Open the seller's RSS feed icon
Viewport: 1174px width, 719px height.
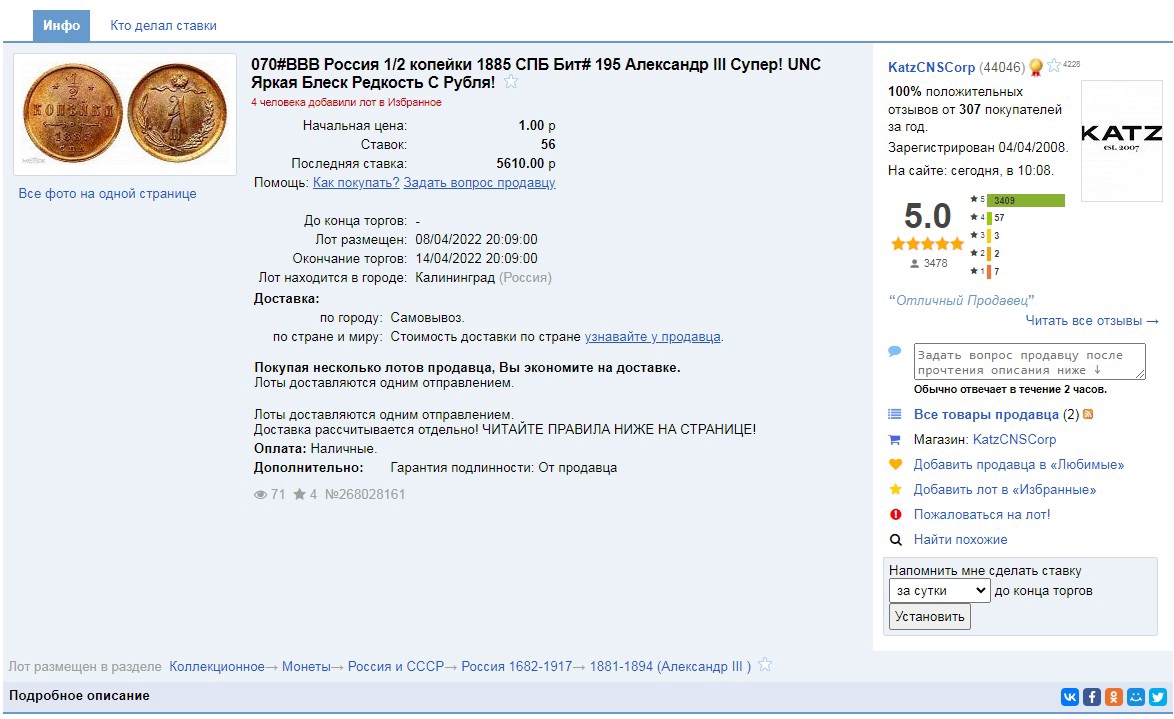pos(1088,415)
